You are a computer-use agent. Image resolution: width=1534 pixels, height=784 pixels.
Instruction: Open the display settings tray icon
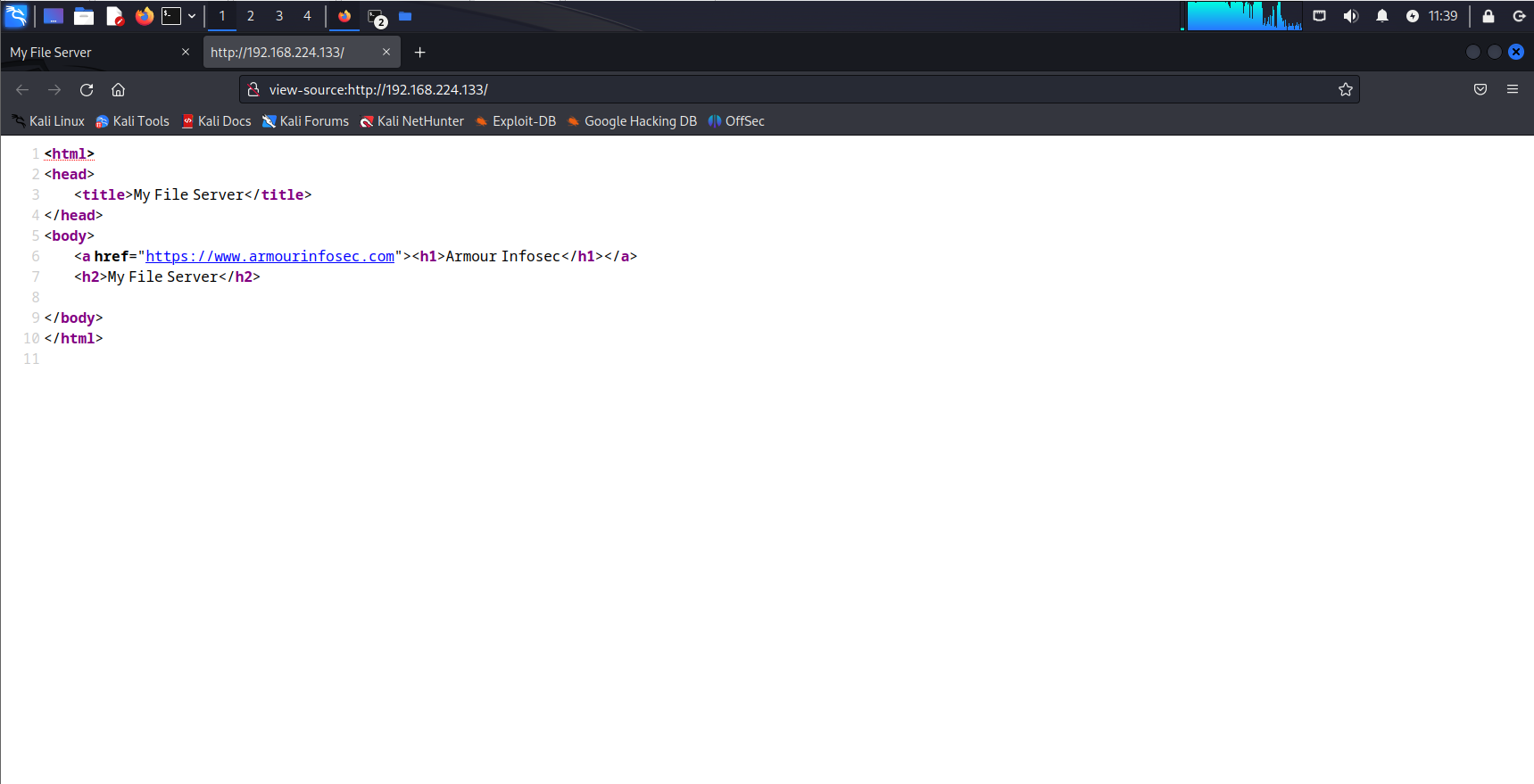pos(1320,16)
